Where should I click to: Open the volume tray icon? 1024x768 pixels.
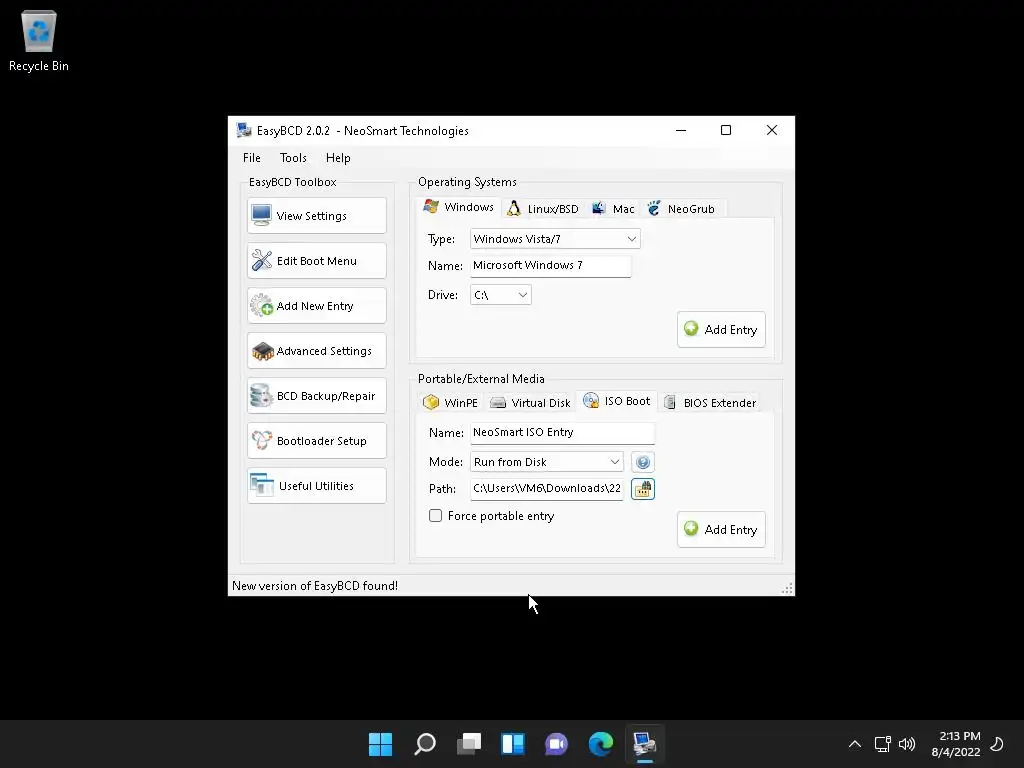click(907, 744)
